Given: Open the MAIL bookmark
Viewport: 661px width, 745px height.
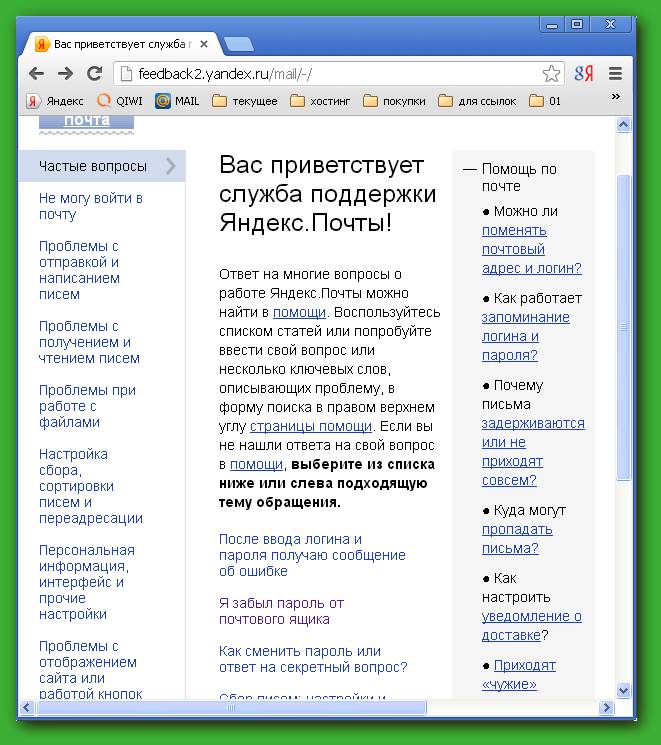Looking at the screenshot, I should coord(177,101).
